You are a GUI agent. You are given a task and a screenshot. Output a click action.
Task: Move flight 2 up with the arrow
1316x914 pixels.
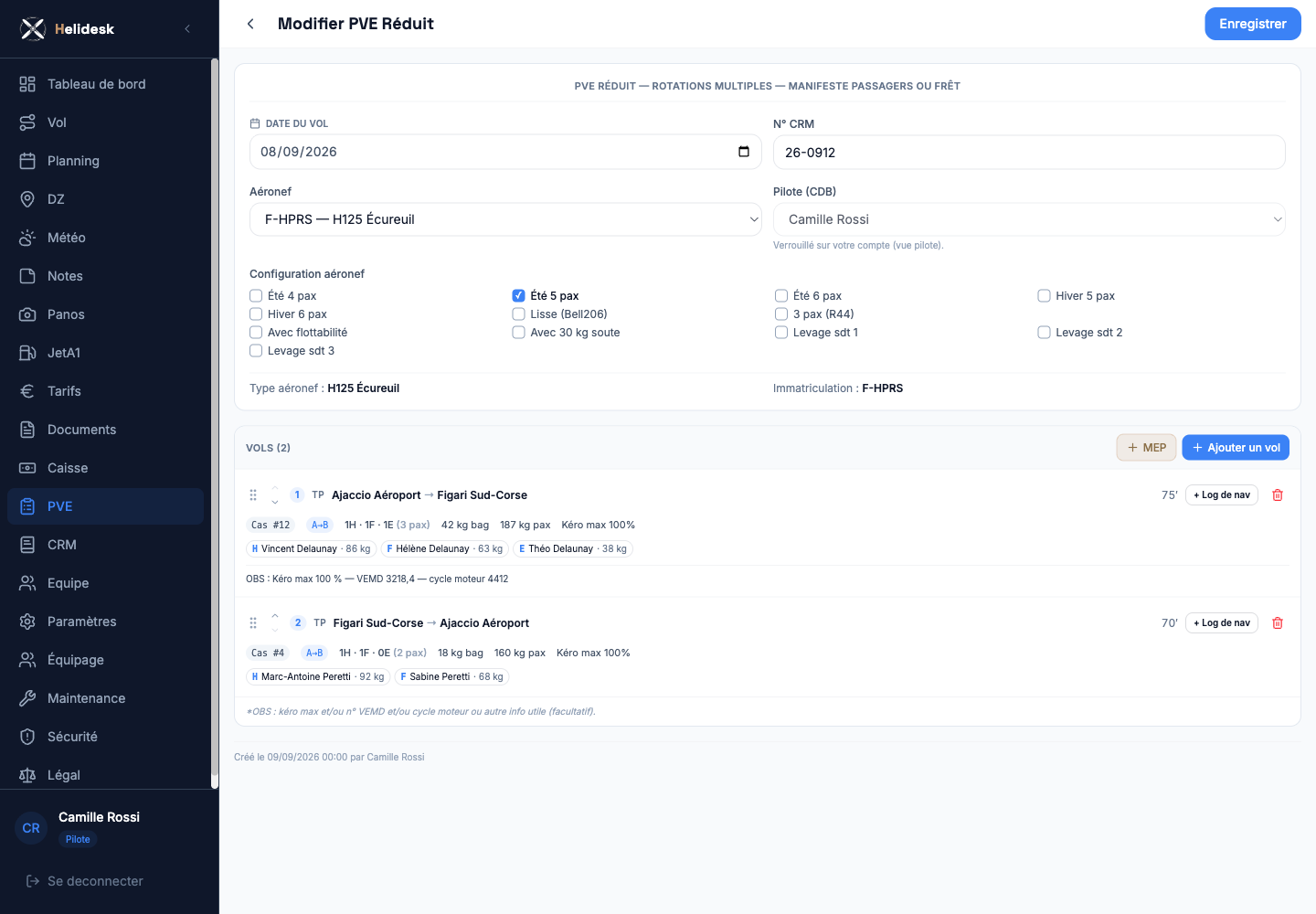(x=275, y=615)
